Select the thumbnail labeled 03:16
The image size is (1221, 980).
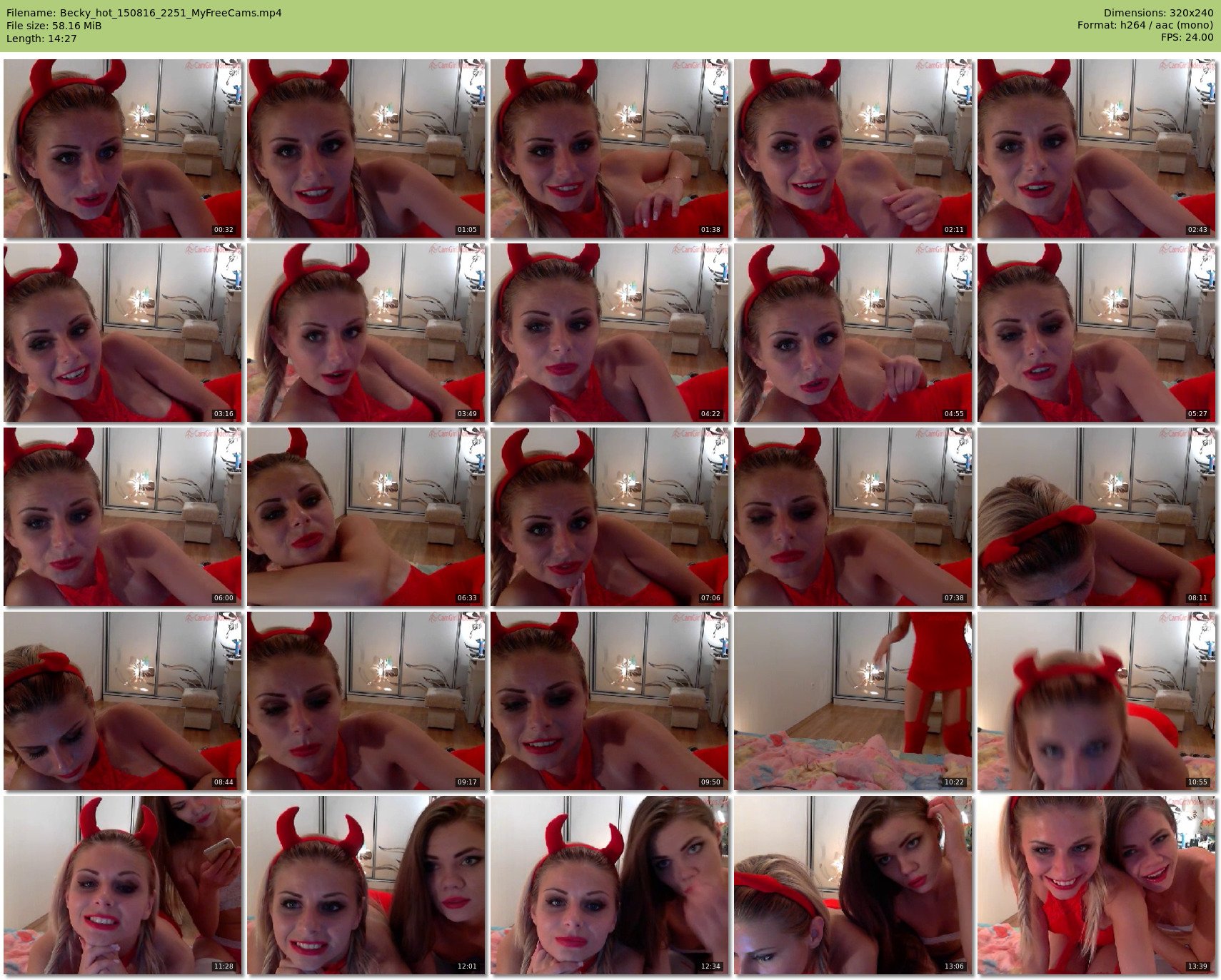pyautogui.click(x=122, y=333)
